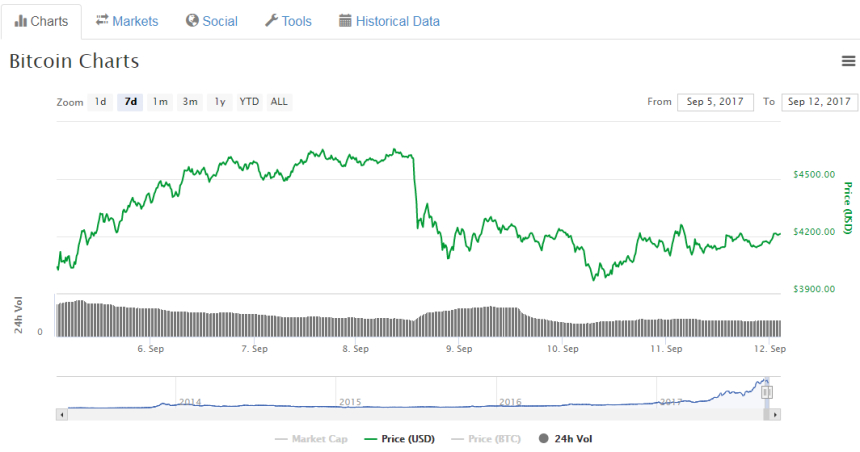Open the Historical Data tab
The height and width of the screenshot is (452, 860).
[389, 21]
